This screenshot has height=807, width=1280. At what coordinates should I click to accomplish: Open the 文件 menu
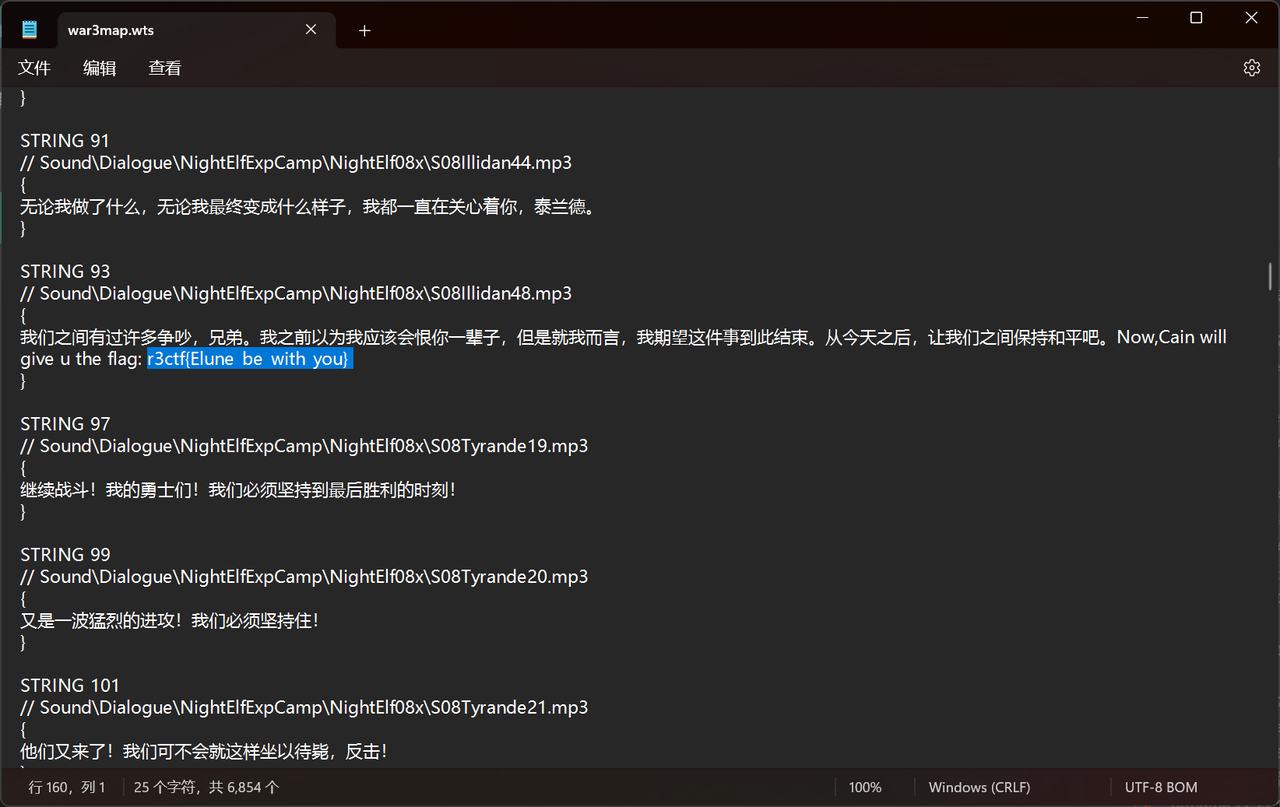(34, 68)
